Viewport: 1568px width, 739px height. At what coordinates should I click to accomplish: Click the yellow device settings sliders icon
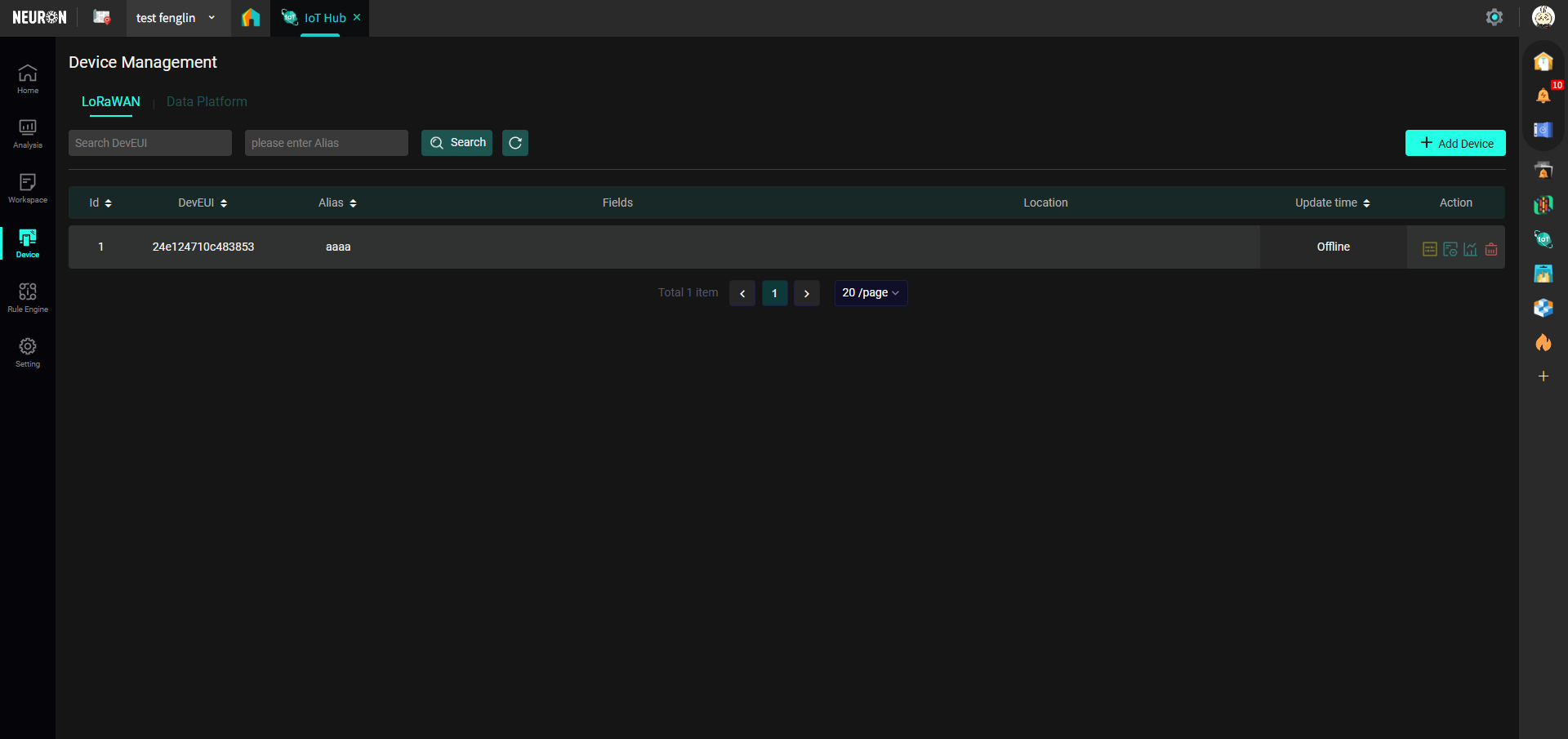point(1429,249)
